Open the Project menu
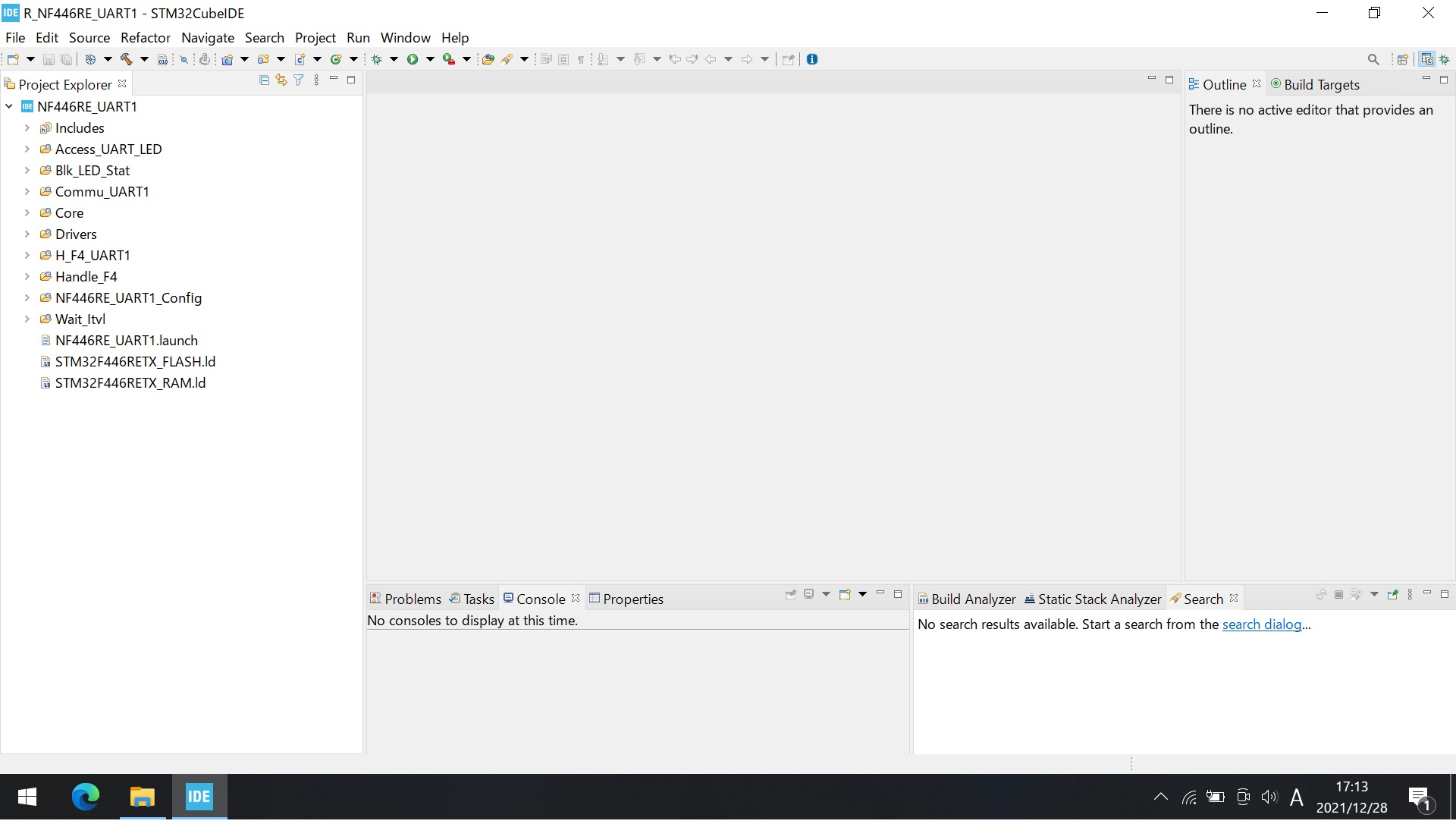 coord(315,37)
